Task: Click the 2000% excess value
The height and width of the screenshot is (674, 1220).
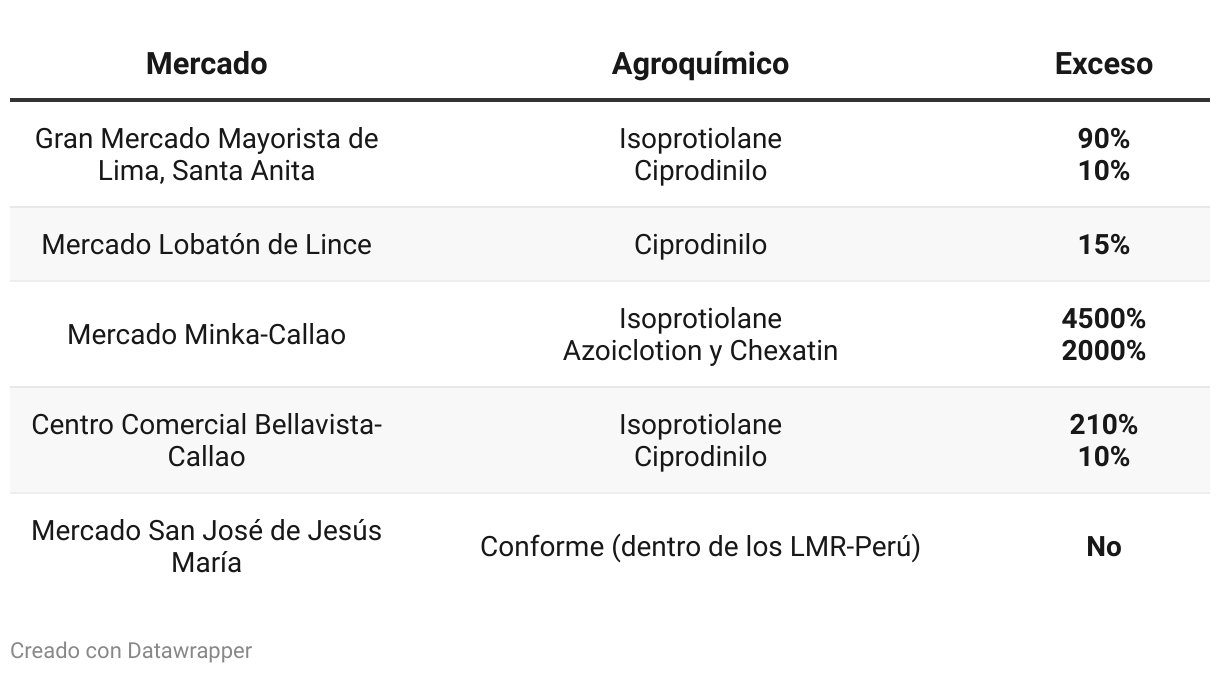Action: click(1103, 351)
